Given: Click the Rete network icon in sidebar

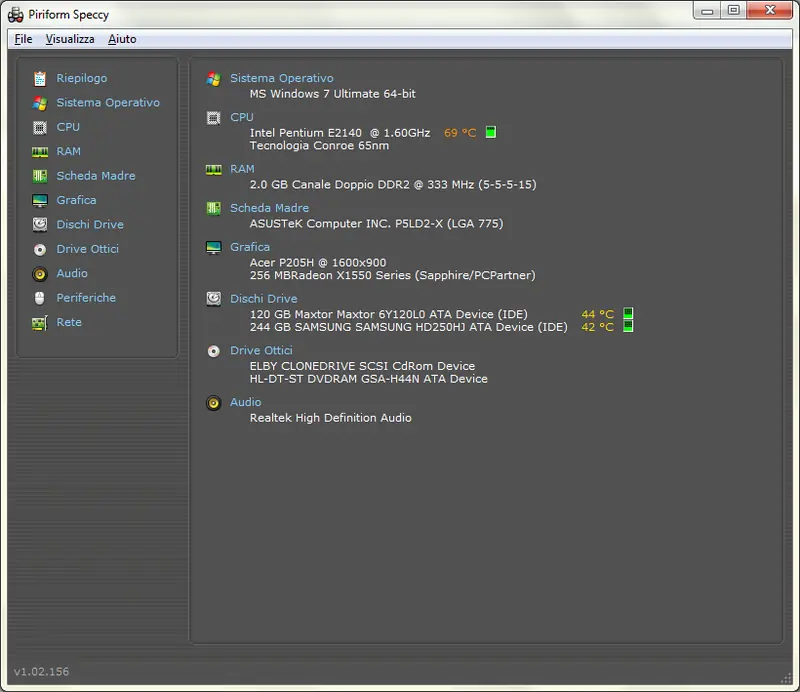Looking at the screenshot, I should tap(40, 323).
